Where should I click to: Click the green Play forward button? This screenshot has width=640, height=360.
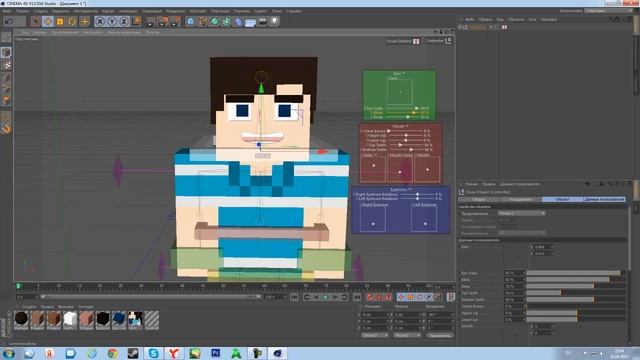[x=326, y=297]
